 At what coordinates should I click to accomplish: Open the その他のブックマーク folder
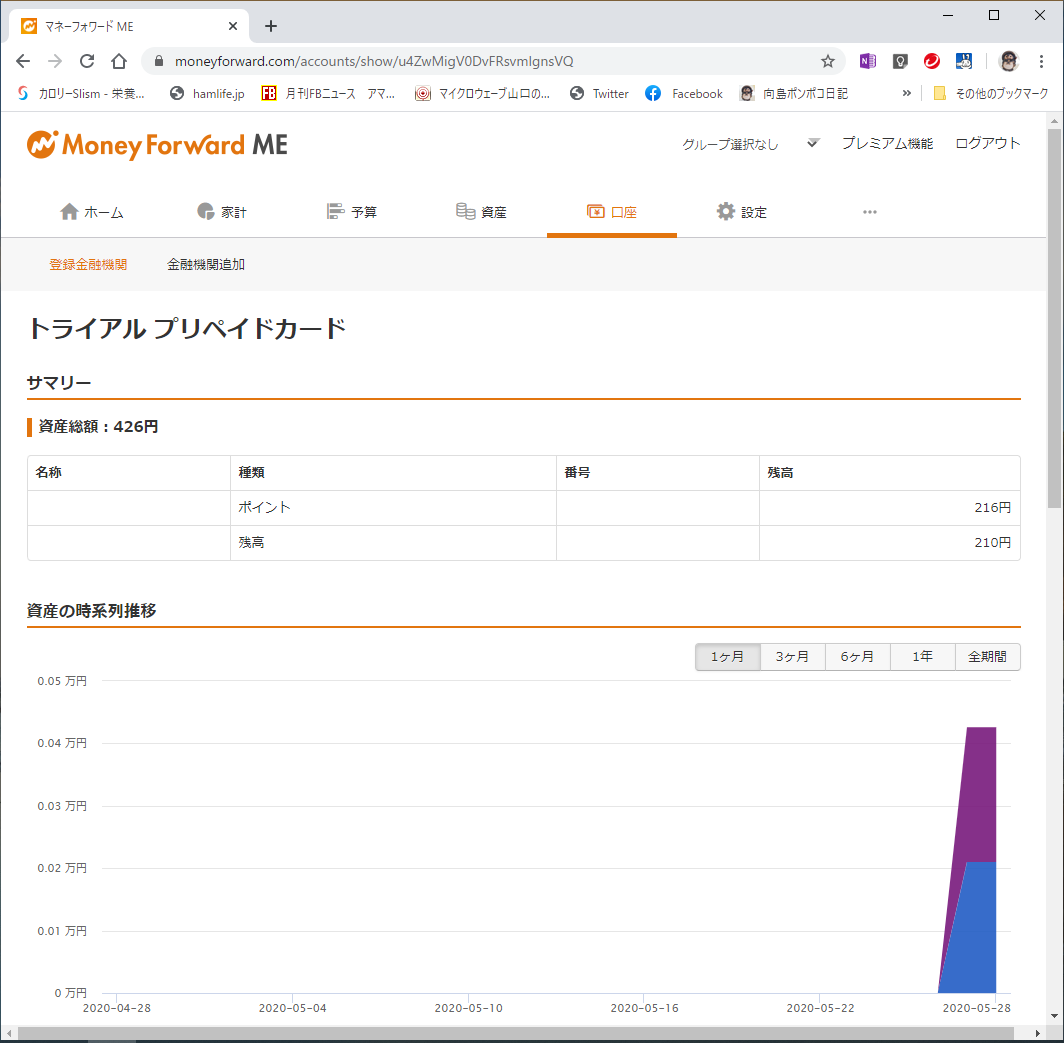tap(991, 94)
